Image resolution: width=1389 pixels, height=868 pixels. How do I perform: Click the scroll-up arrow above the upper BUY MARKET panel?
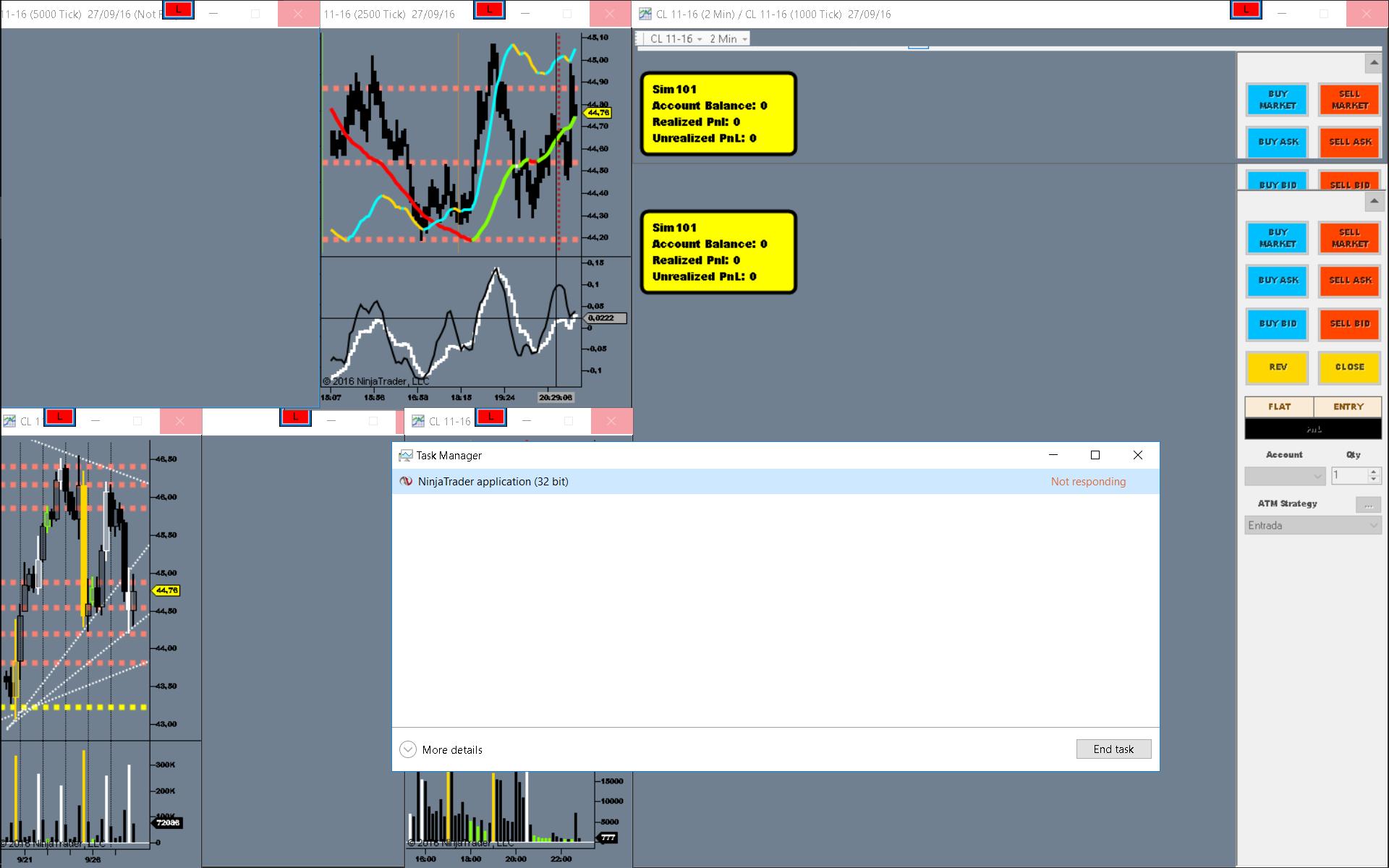1373,64
